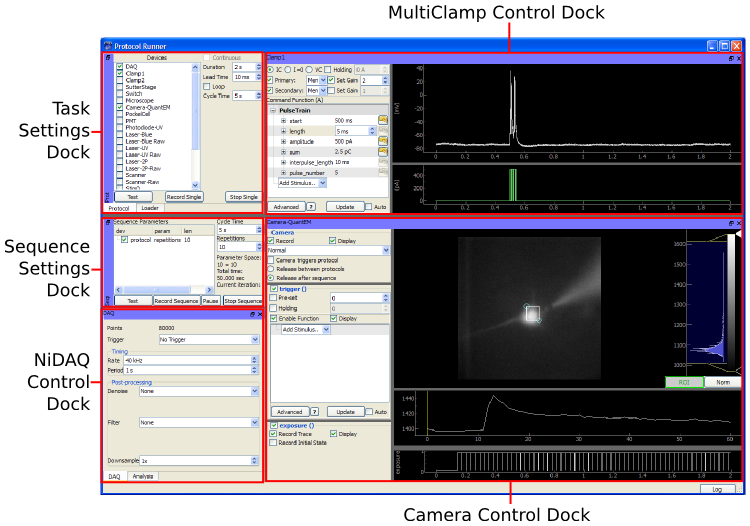Screen dimensions: 750x526
Task: Toggle Secondary signal checkbox
Action: 270,90
